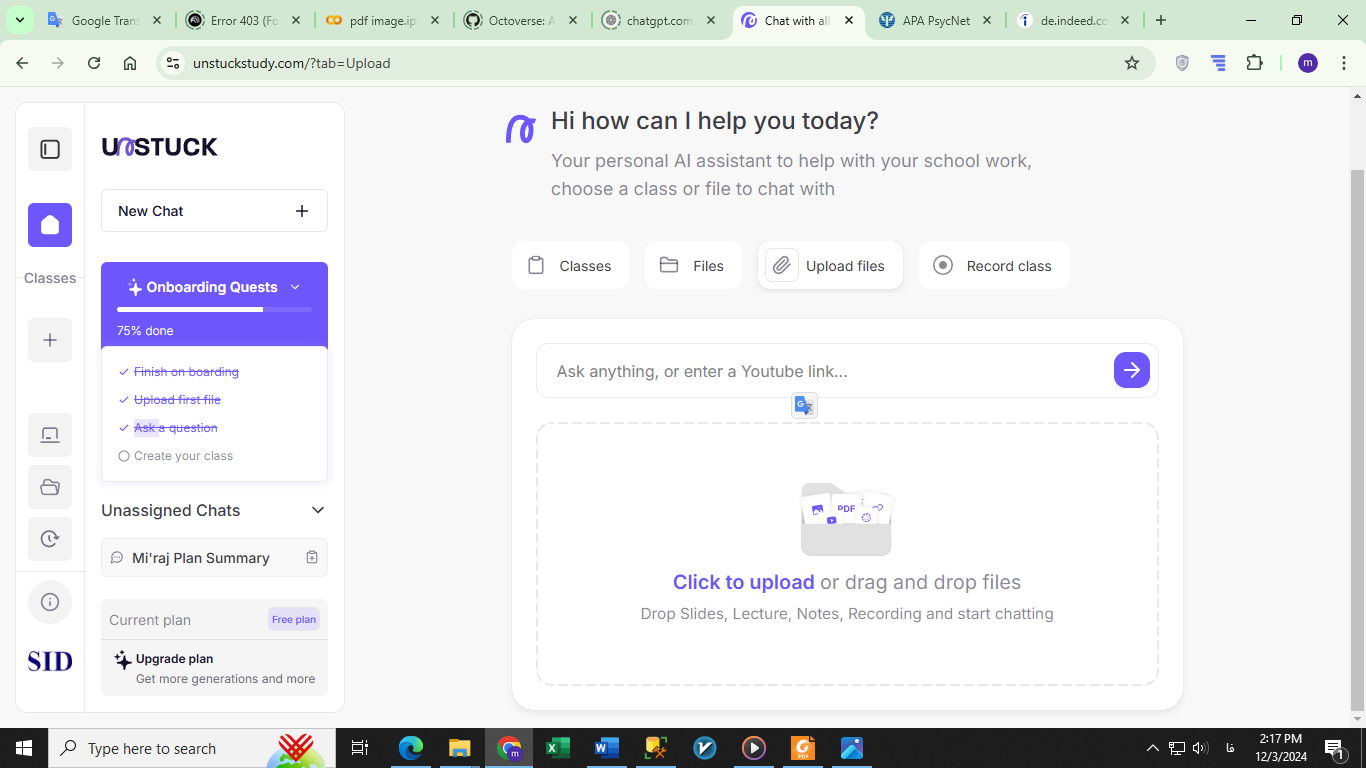The height and width of the screenshot is (768, 1366).
Task: View site information next to the URL
Action: (173, 63)
